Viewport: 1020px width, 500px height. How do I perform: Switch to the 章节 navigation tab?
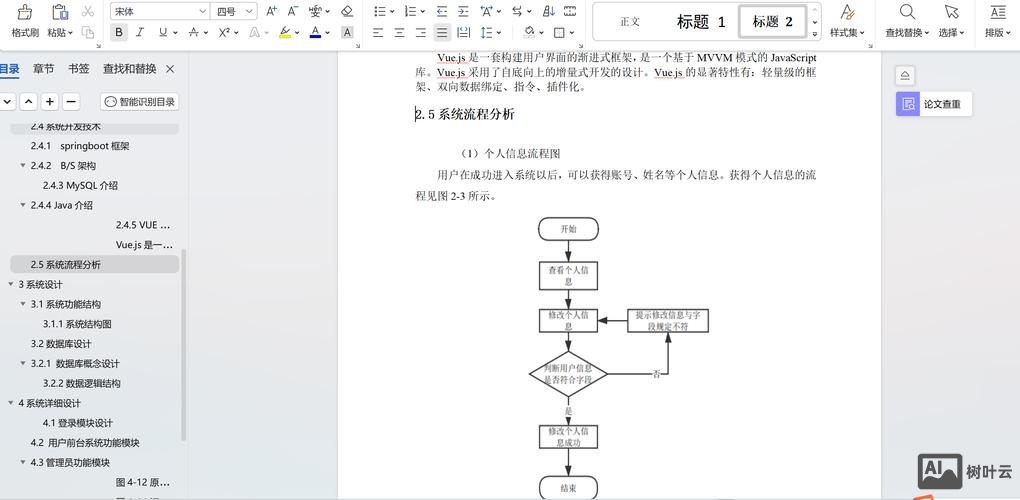point(44,69)
